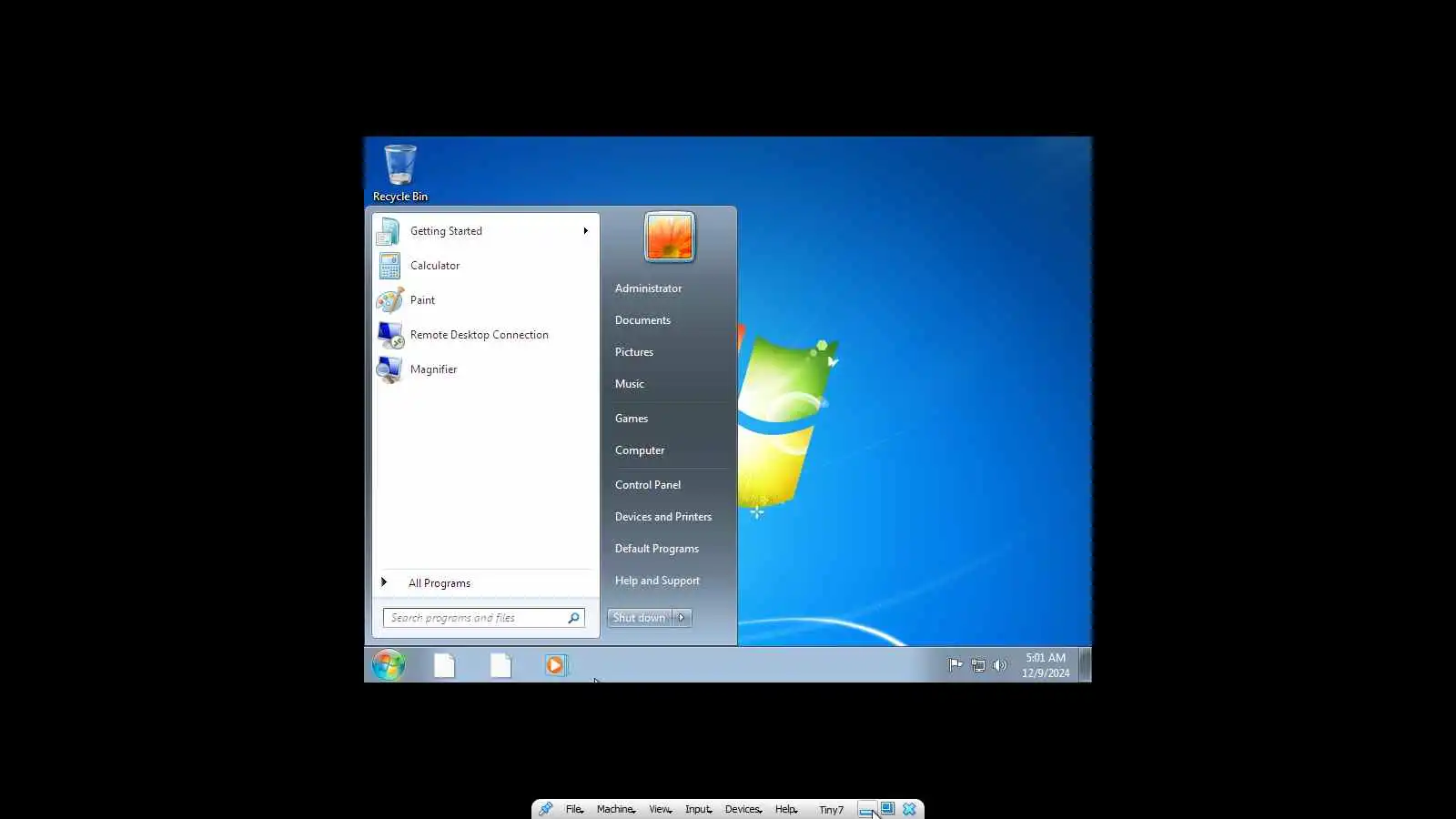
Task: Open Help and Support
Action: point(657,581)
